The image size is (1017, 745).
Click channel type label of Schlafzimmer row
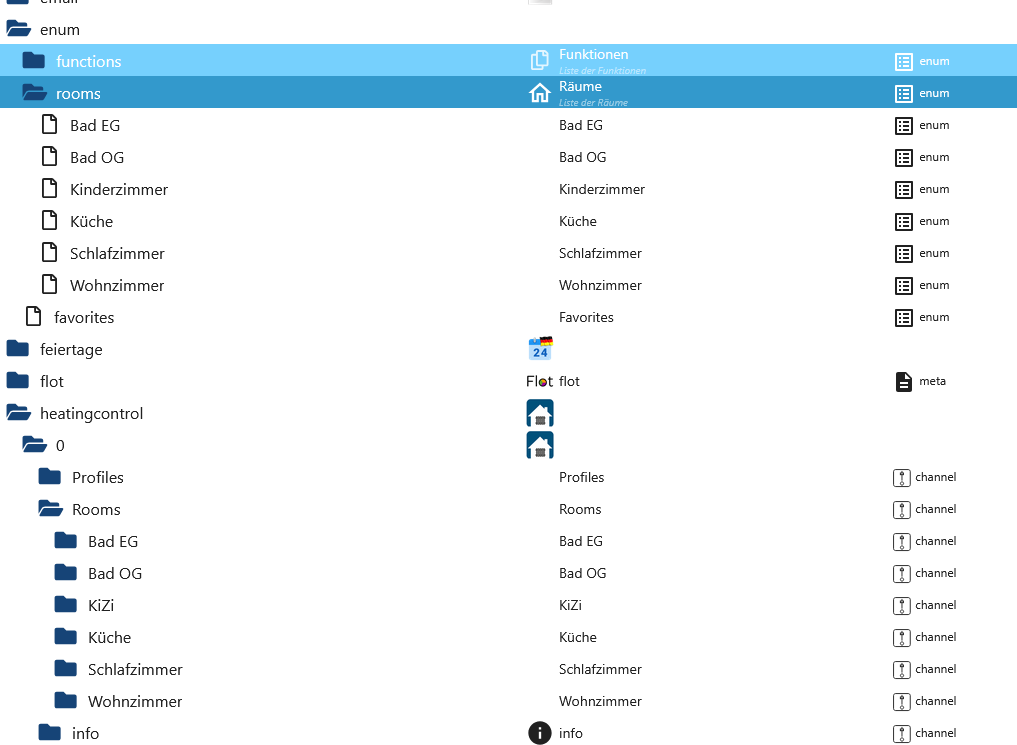click(936, 669)
